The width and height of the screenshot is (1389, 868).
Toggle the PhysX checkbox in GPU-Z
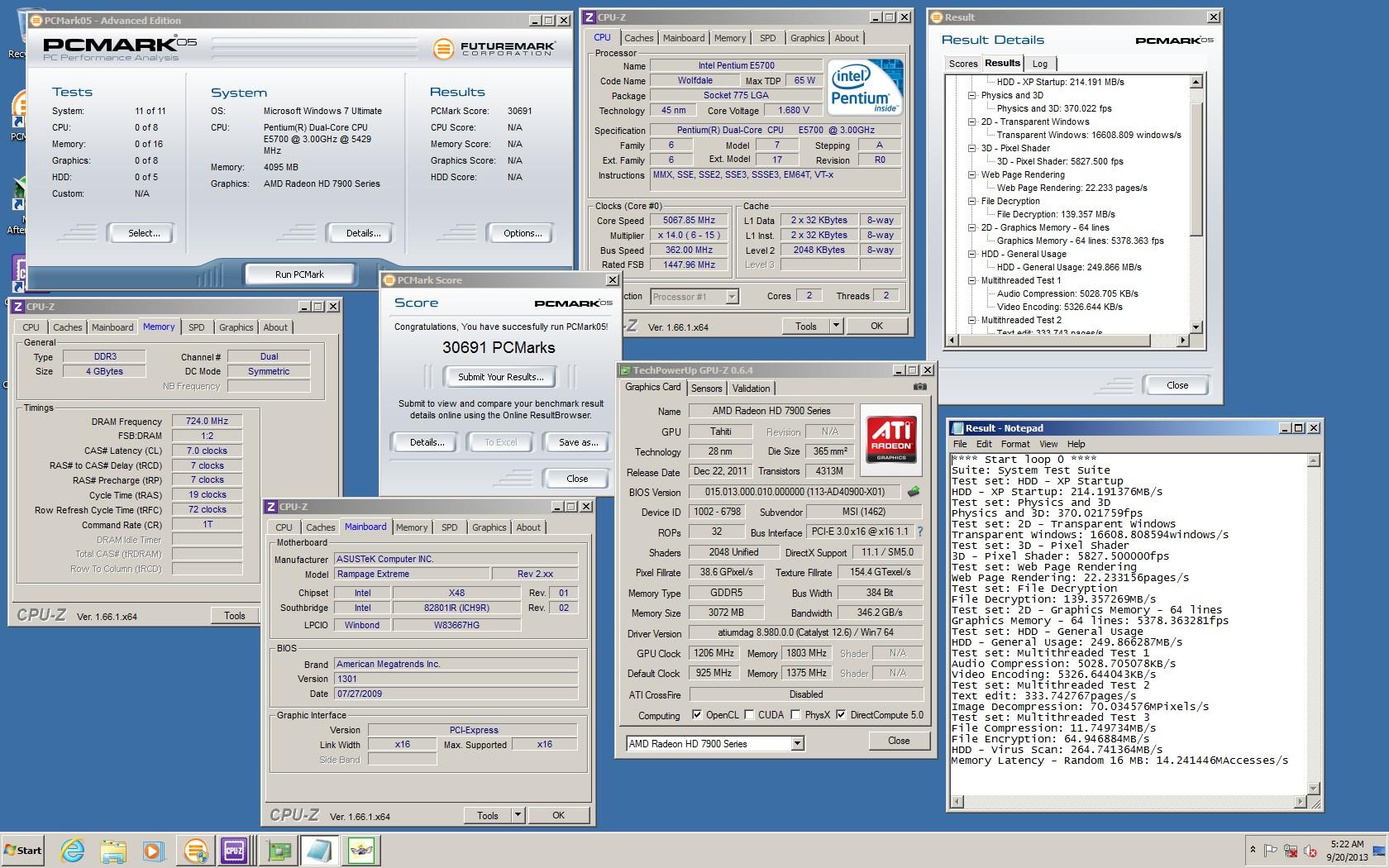(795, 715)
